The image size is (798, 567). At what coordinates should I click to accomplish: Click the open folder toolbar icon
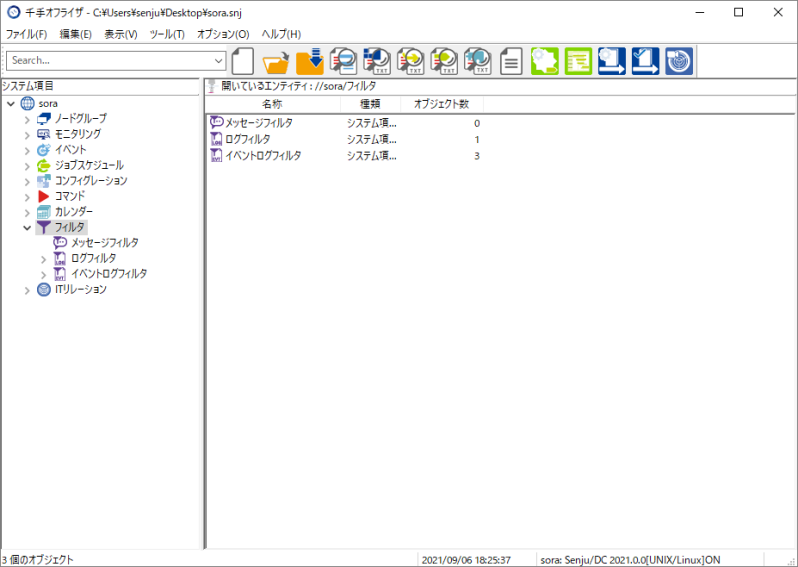(x=276, y=61)
